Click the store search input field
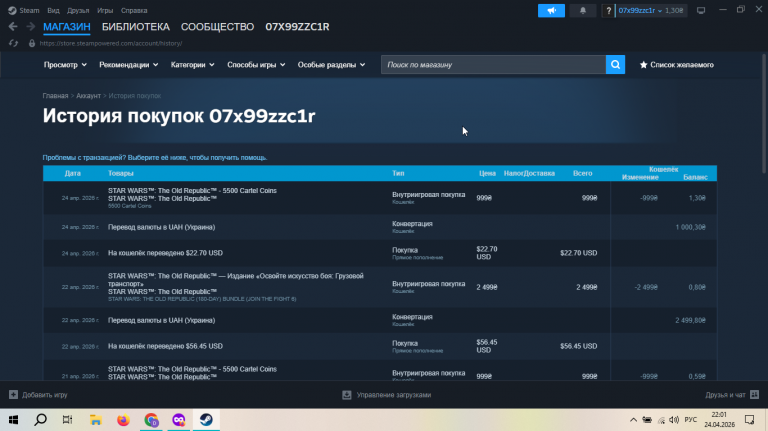The height and width of the screenshot is (431, 768). (493, 65)
